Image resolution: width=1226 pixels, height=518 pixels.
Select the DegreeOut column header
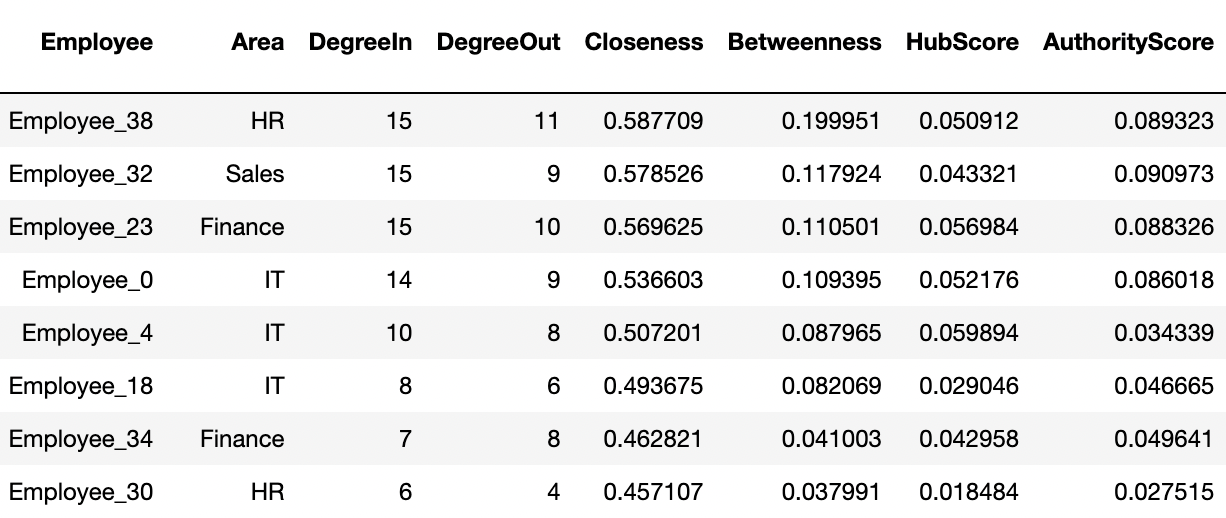point(498,42)
